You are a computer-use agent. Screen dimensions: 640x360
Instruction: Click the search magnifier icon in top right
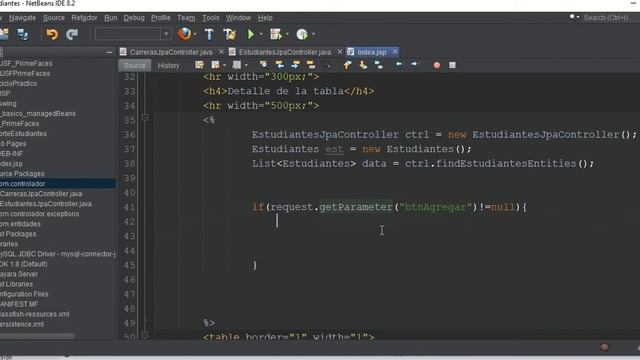[x=572, y=17]
